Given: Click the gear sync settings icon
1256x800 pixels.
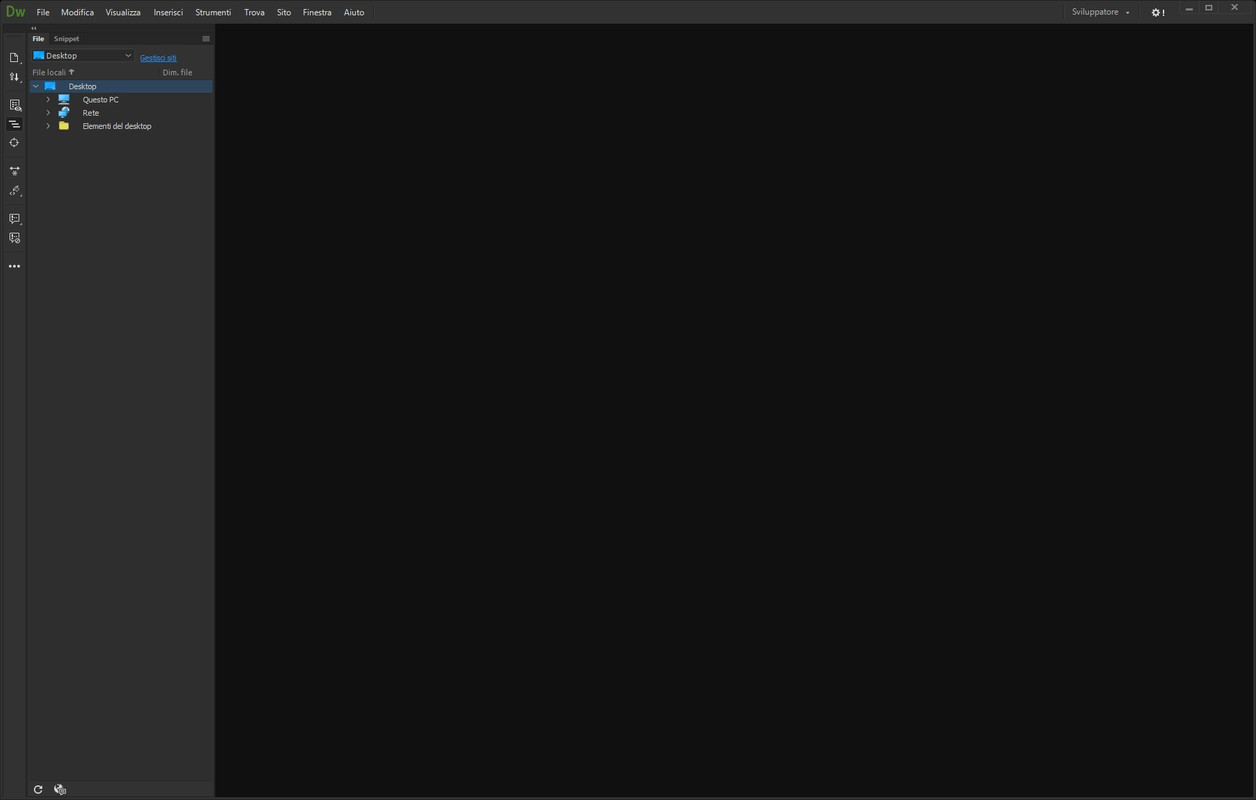Looking at the screenshot, I should (1158, 12).
